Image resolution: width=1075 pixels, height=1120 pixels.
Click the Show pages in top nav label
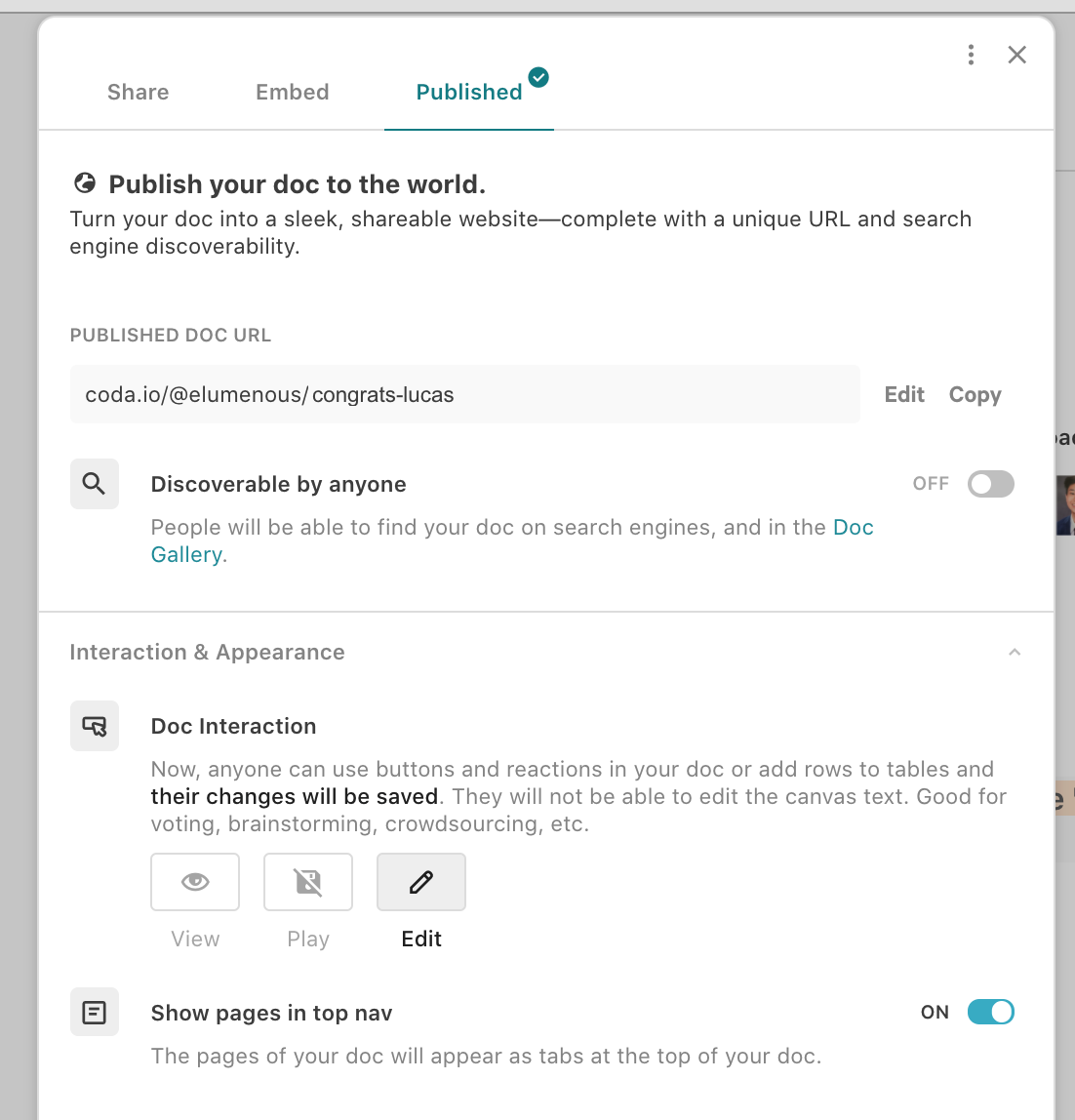271,1013
